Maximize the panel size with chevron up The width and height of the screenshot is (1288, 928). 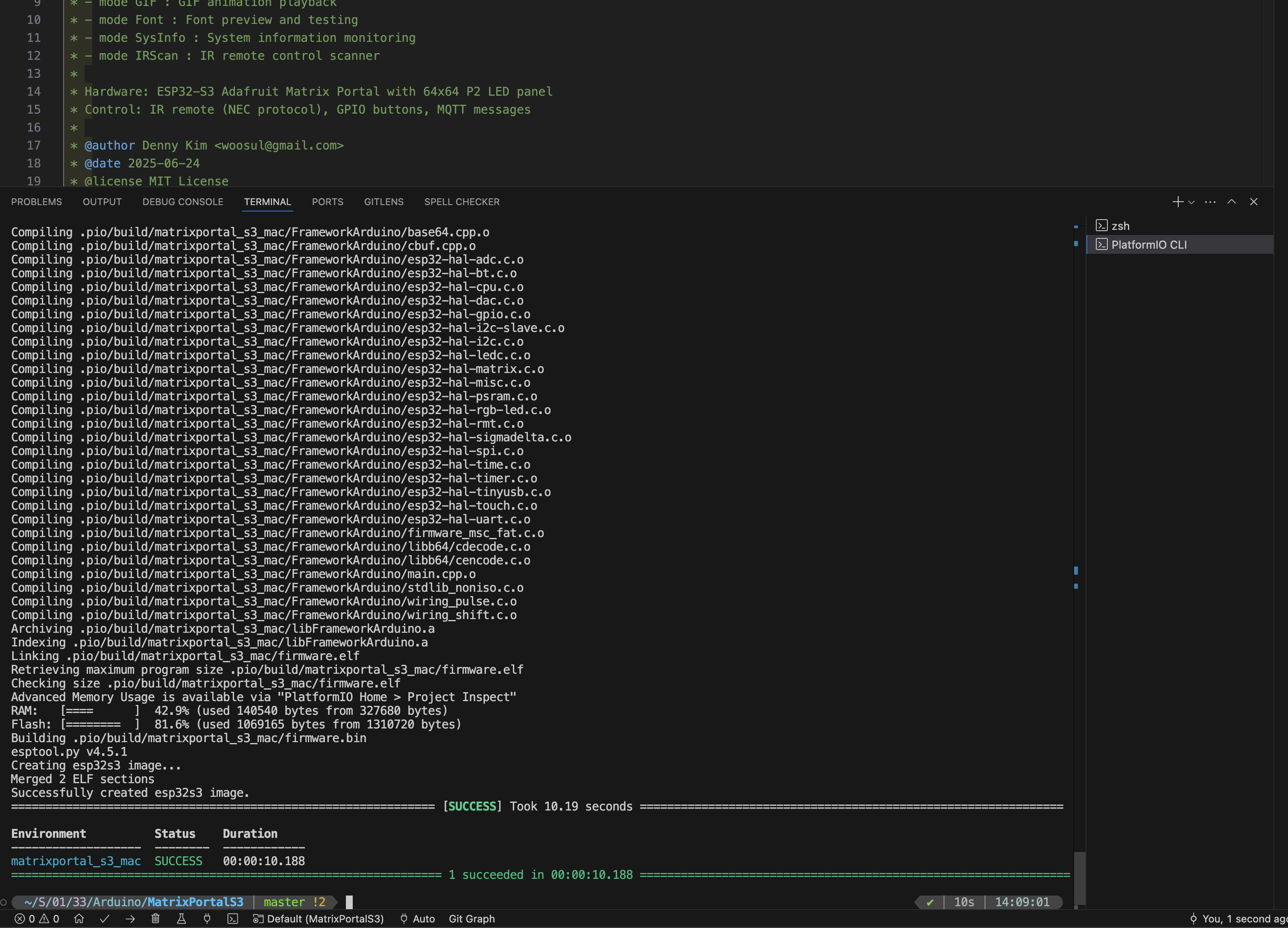(x=1231, y=202)
